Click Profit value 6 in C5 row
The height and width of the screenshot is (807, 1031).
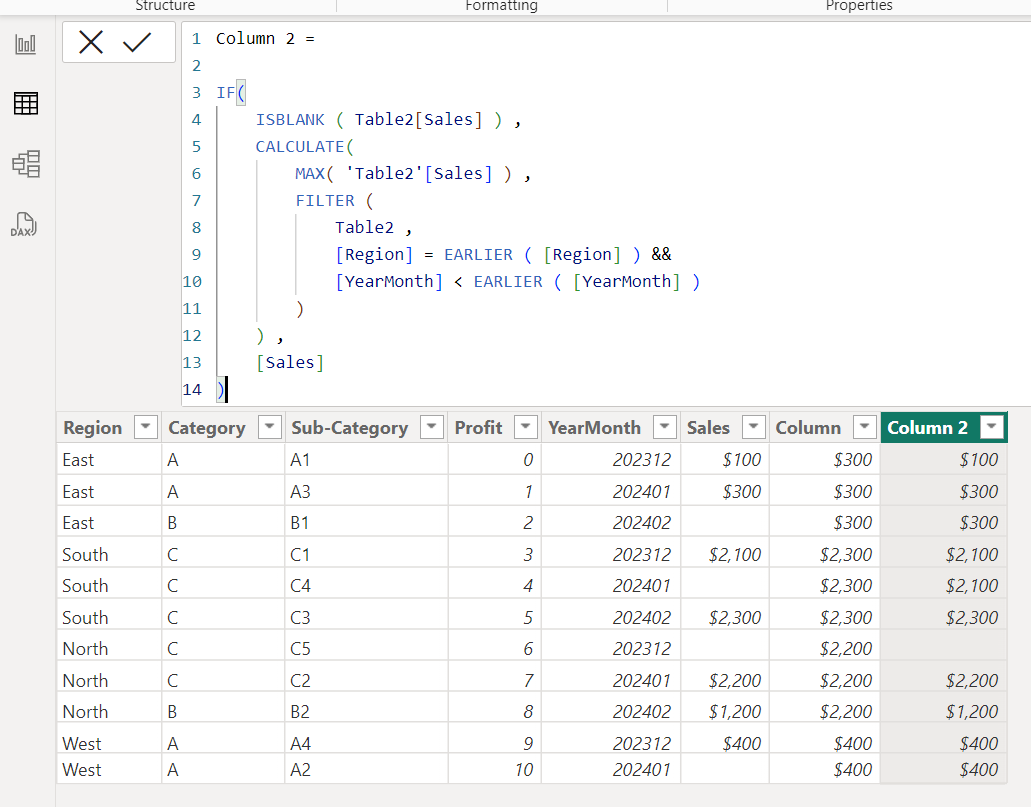click(x=528, y=649)
